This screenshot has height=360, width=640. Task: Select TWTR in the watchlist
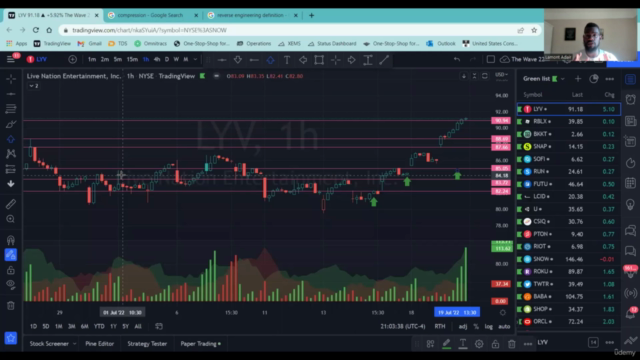tap(569, 284)
